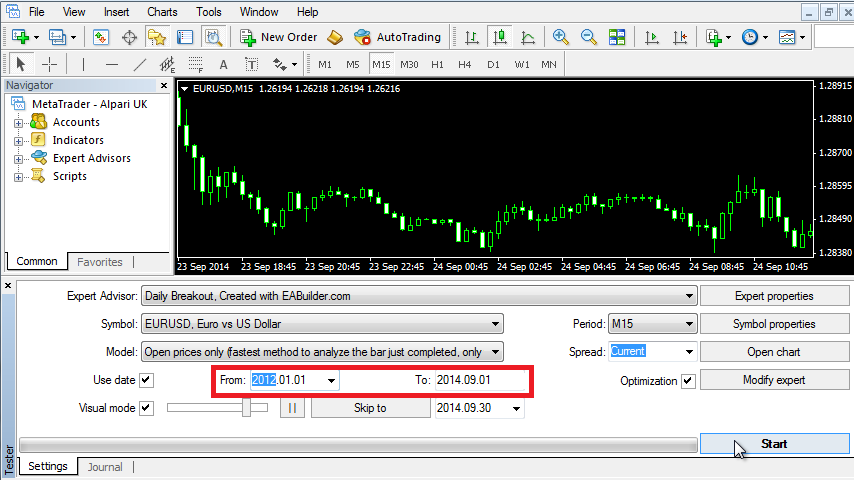This screenshot has height=480, width=854.
Task: Click the Symbol properties button
Action: coord(774,324)
